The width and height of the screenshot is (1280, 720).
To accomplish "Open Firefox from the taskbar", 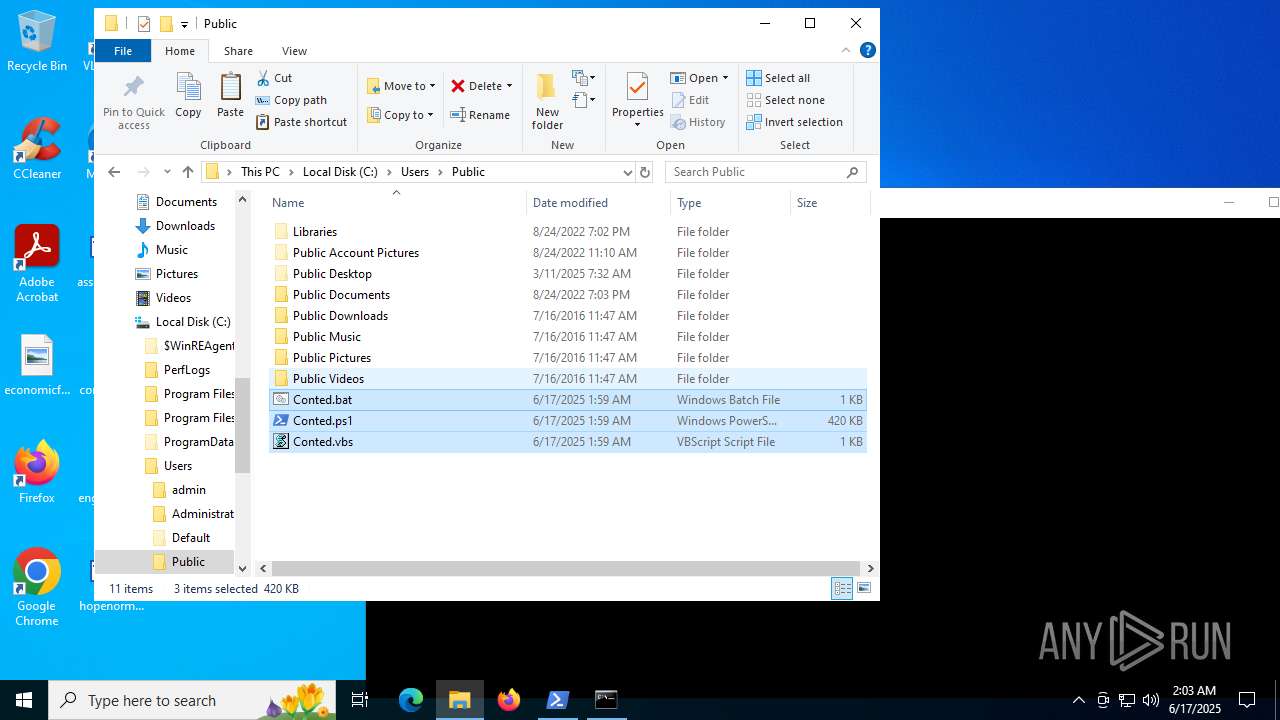I will 509,700.
